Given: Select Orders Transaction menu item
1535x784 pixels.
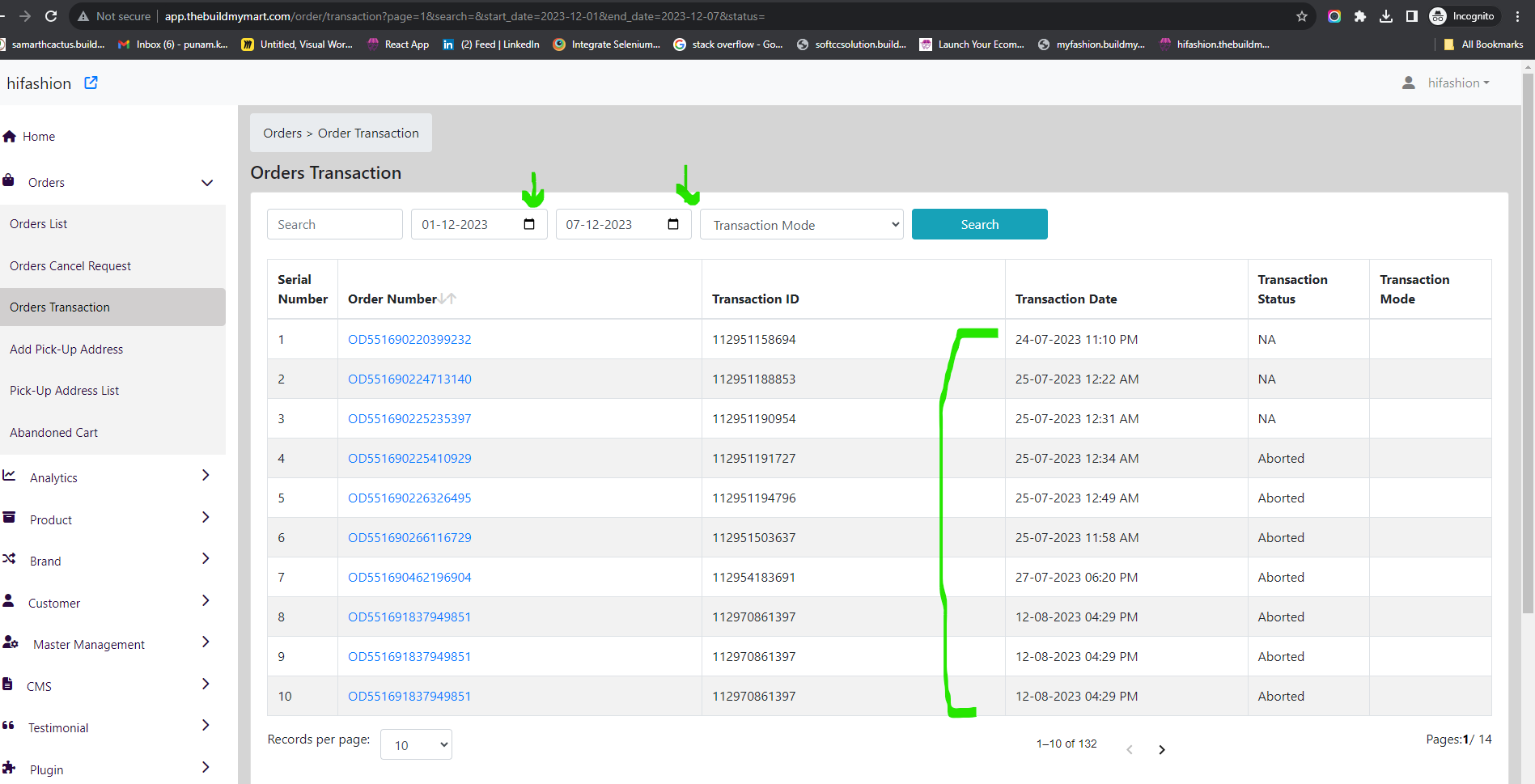Looking at the screenshot, I should click(112, 307).
